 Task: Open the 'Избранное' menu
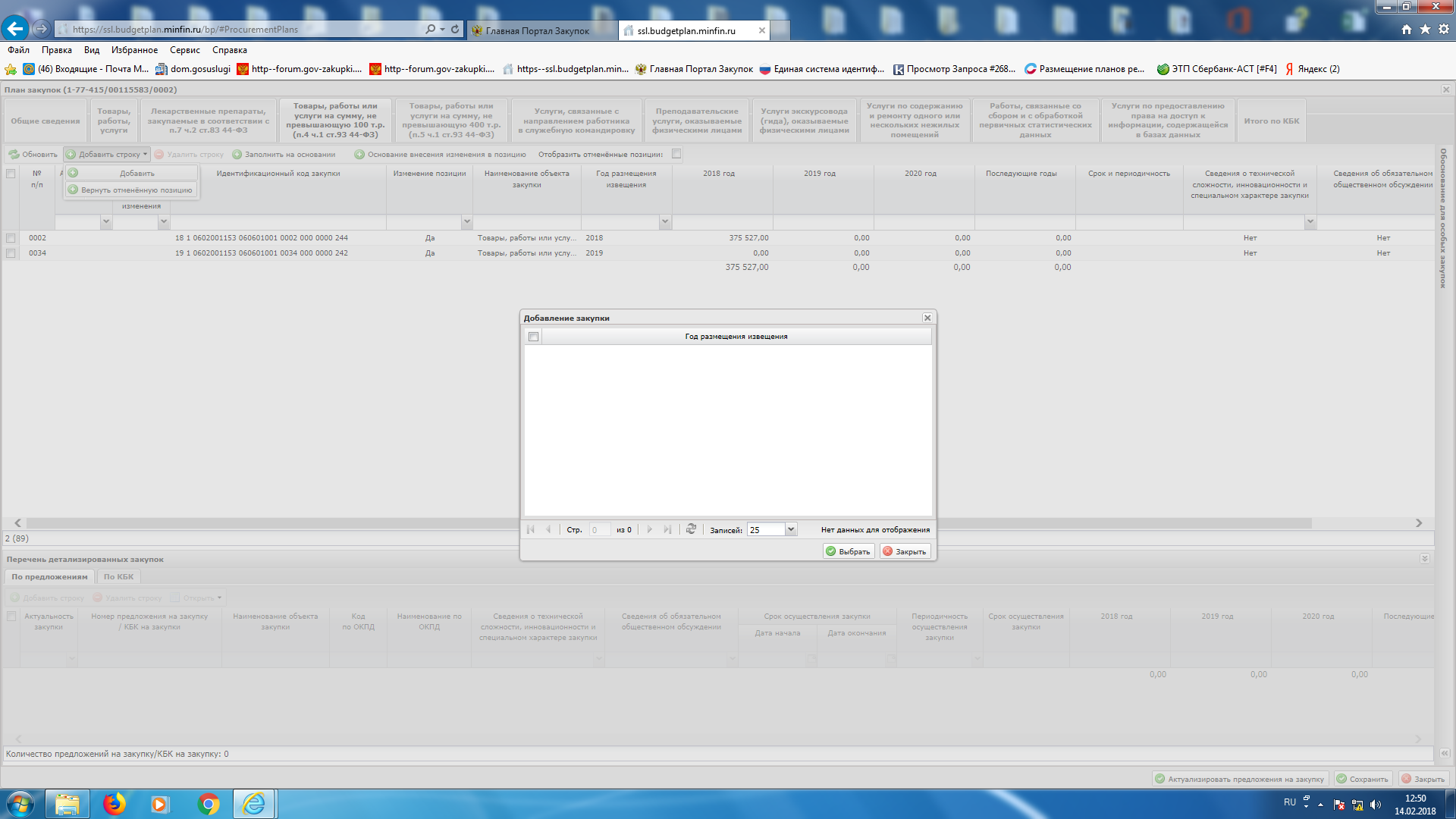pyautogui.click(x=134, y=50)
